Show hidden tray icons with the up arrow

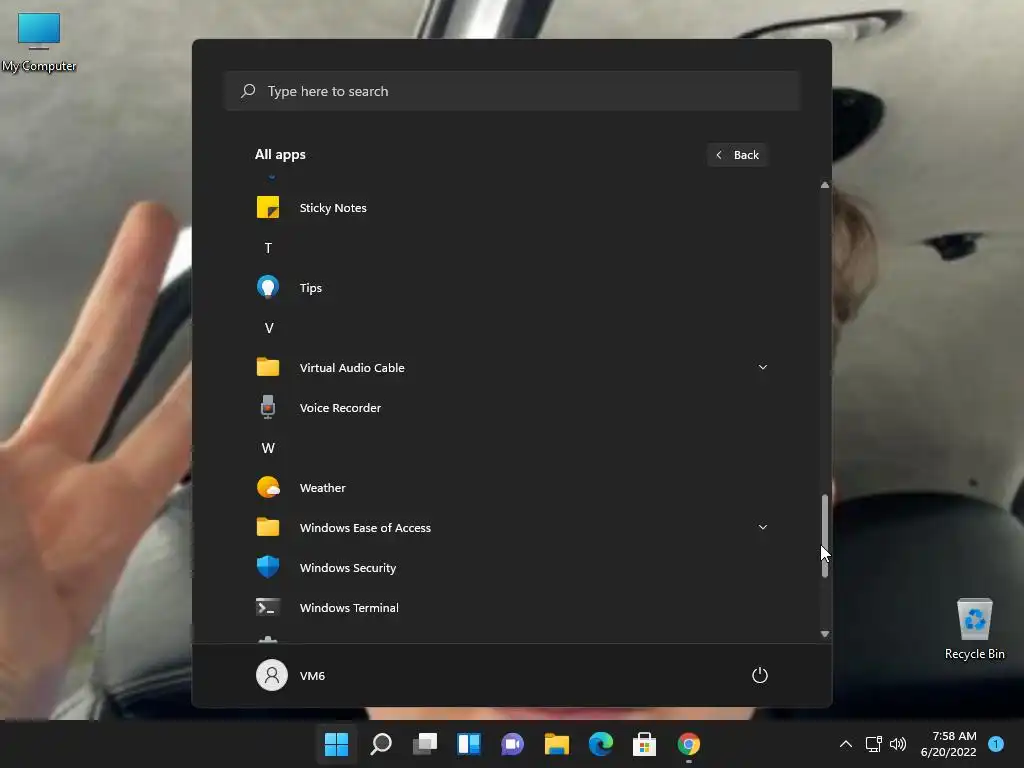(x=846, y=744)
